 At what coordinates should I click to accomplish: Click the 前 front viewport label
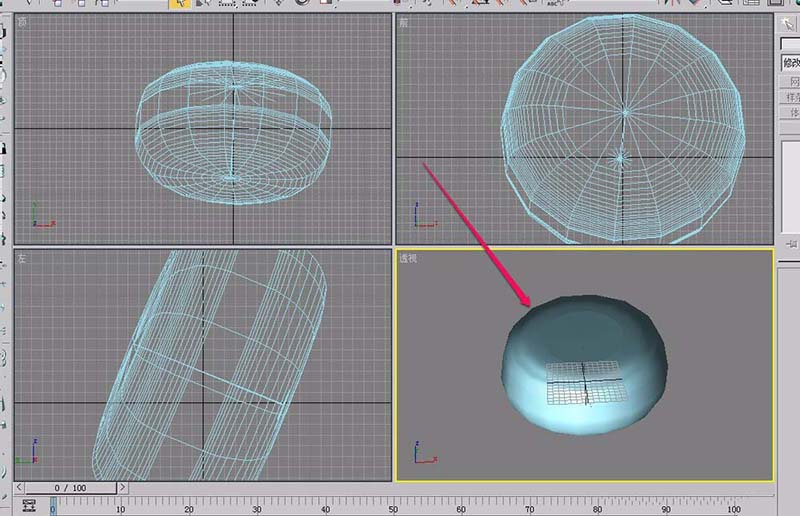click(404, 22)
